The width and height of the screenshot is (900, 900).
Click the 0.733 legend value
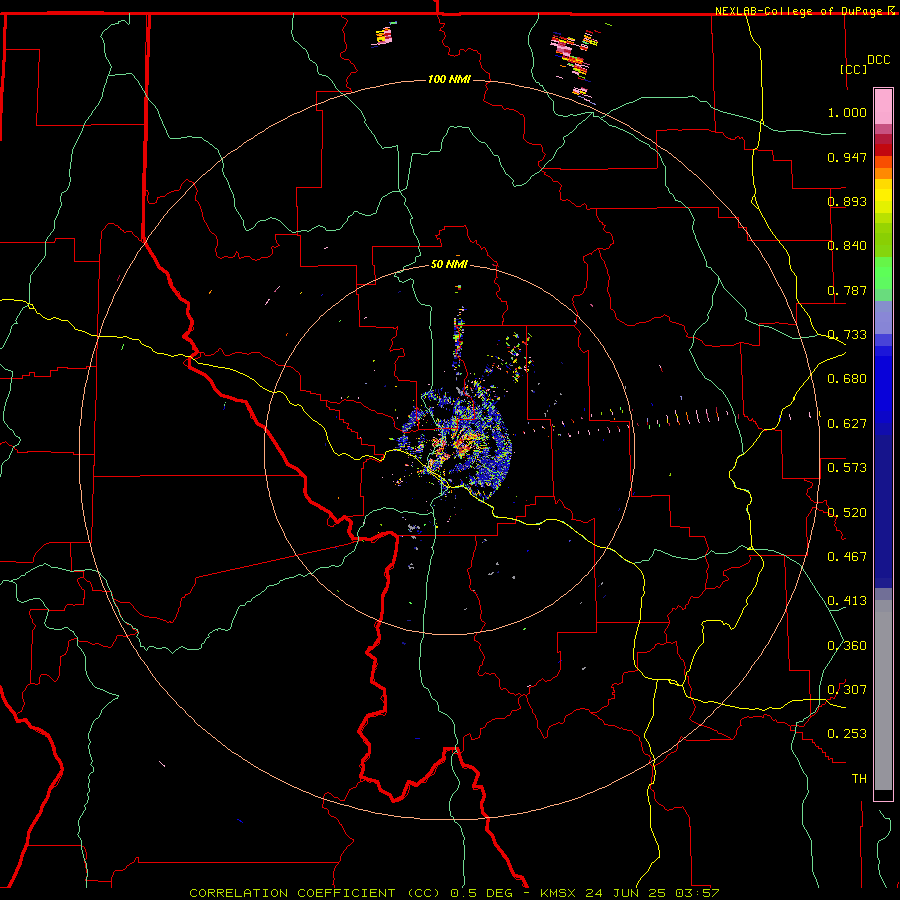[x=847, y=335]
